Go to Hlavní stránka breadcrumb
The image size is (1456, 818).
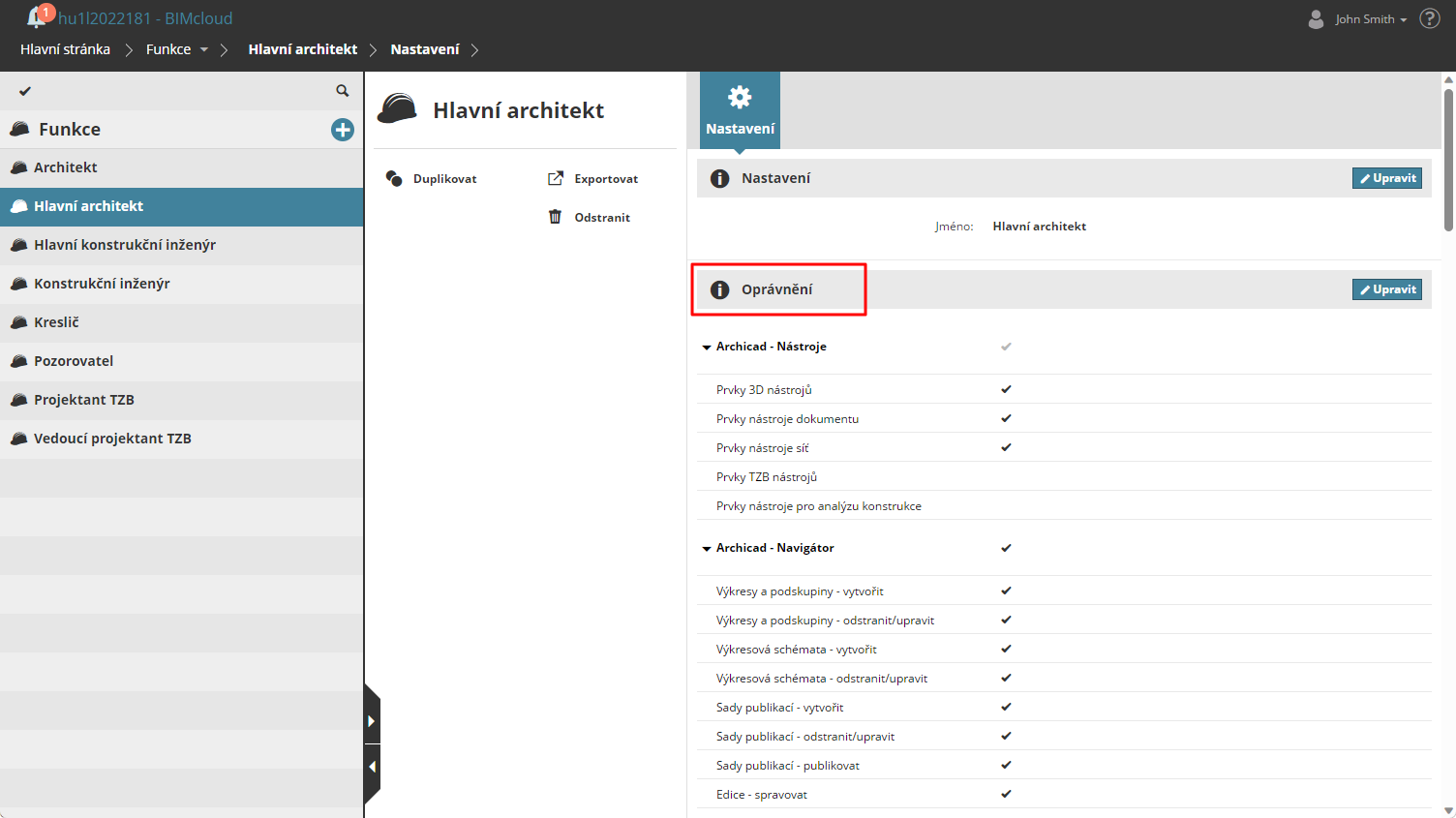coord(65,49)
